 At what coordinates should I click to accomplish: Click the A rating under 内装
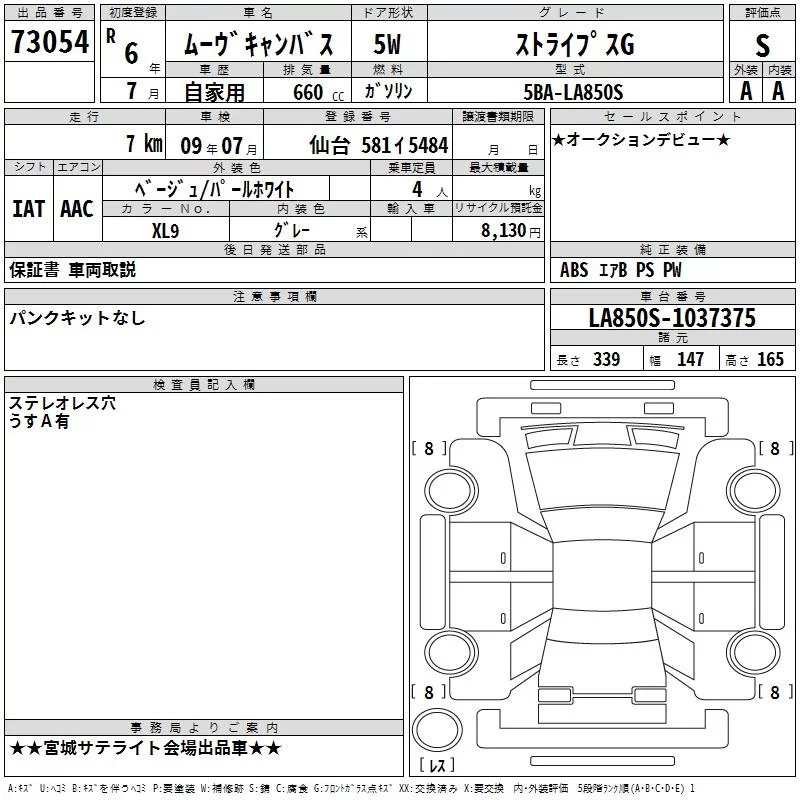[778, 91]
